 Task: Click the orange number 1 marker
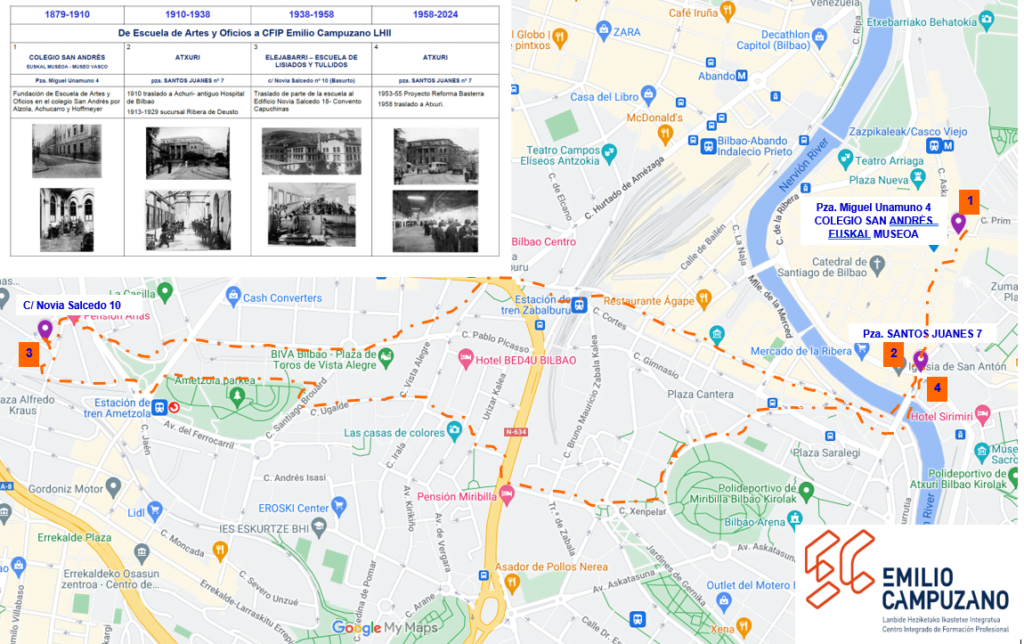point(969,201)
